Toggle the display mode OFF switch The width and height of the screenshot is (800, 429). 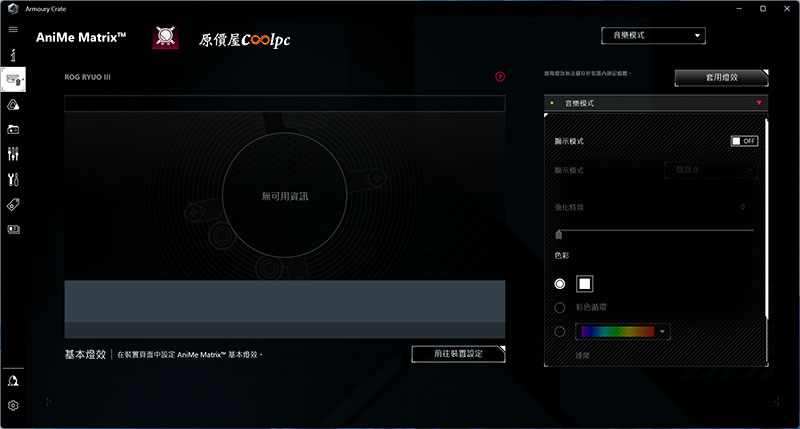pos(744,141)
